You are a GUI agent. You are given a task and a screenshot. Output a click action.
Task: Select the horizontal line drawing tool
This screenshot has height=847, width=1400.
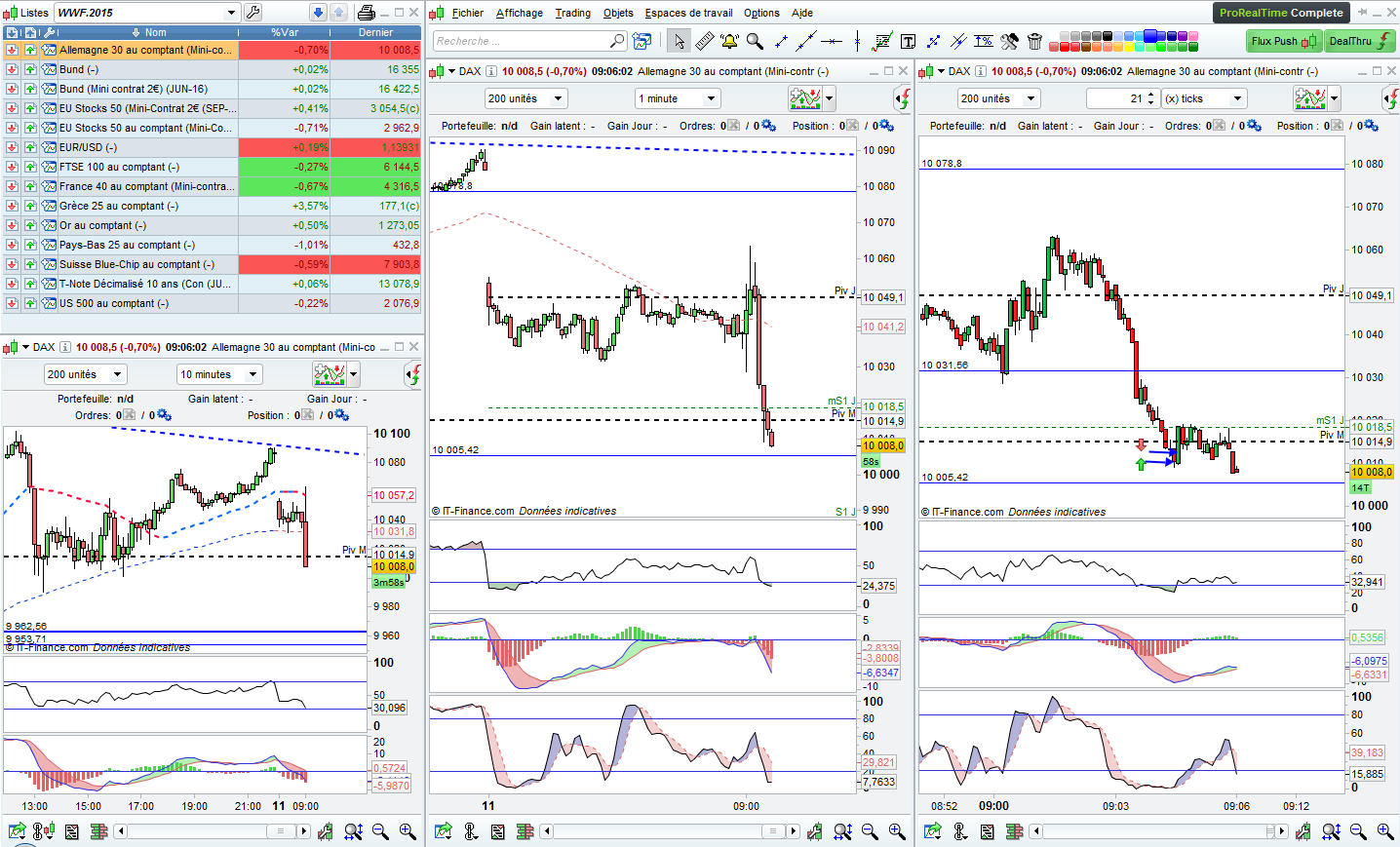pyautogui.click(x=831, y=41)
